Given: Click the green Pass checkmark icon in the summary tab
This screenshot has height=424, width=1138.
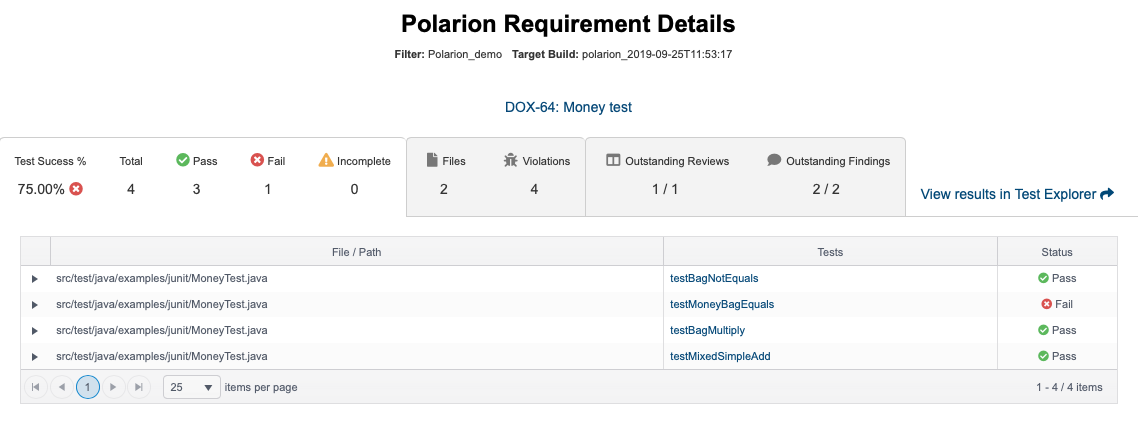Looking at the screenshot, I should coord(183,160).
